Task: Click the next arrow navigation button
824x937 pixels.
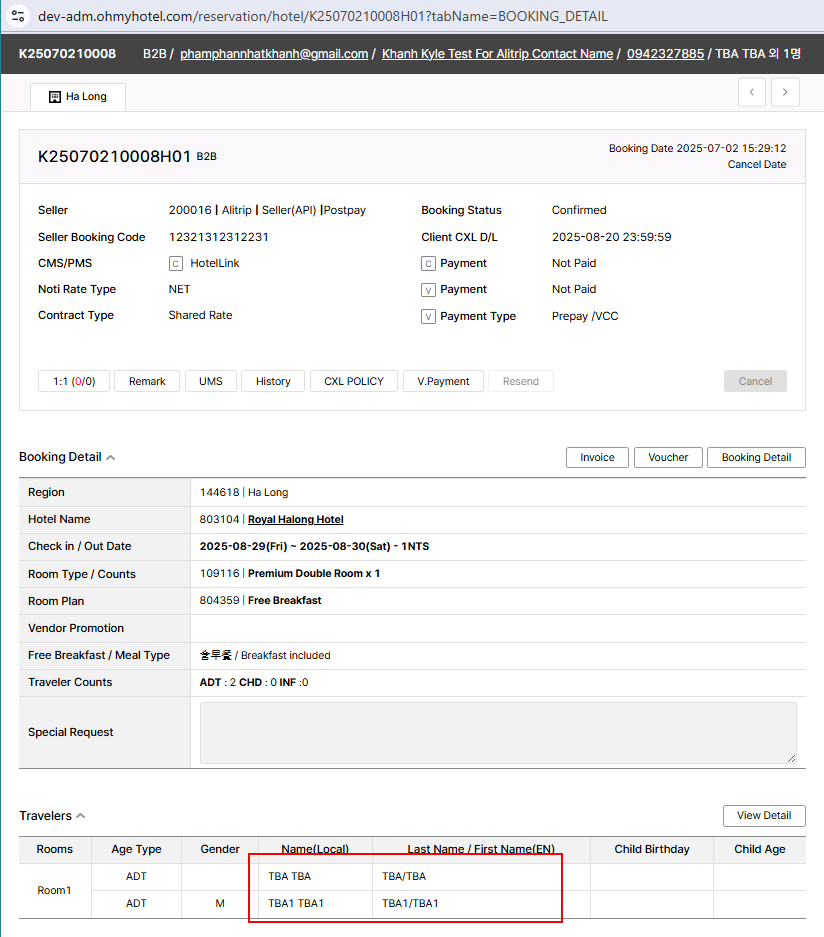Action: point(785,92)
